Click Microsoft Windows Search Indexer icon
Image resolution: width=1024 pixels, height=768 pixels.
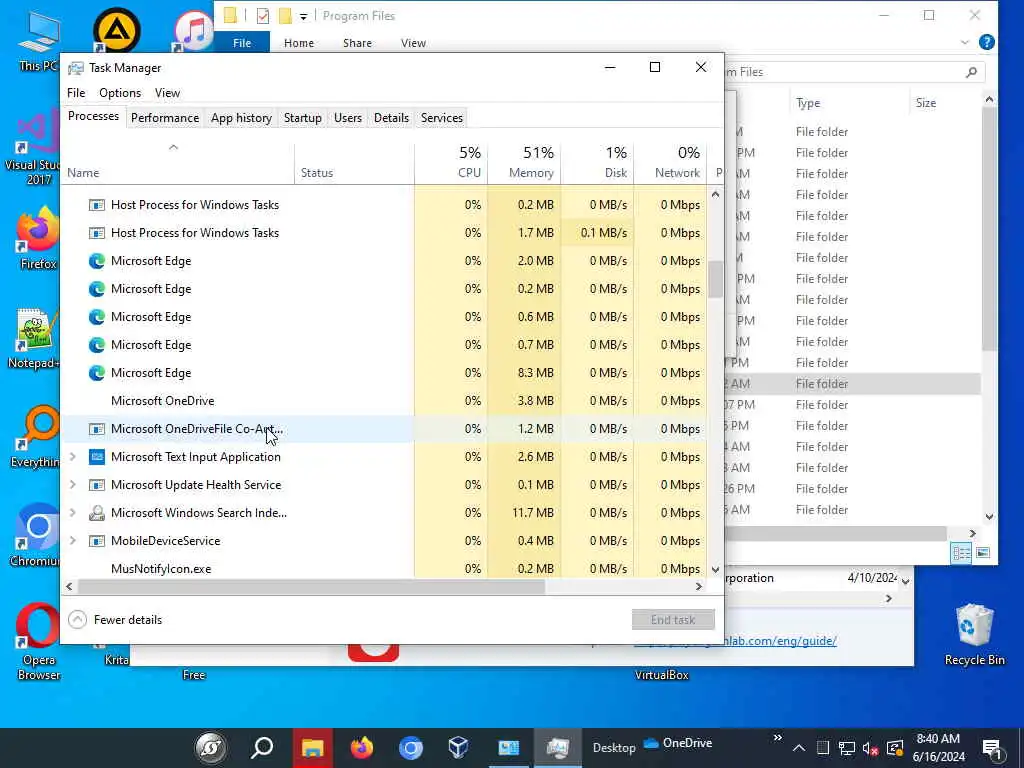97,513
